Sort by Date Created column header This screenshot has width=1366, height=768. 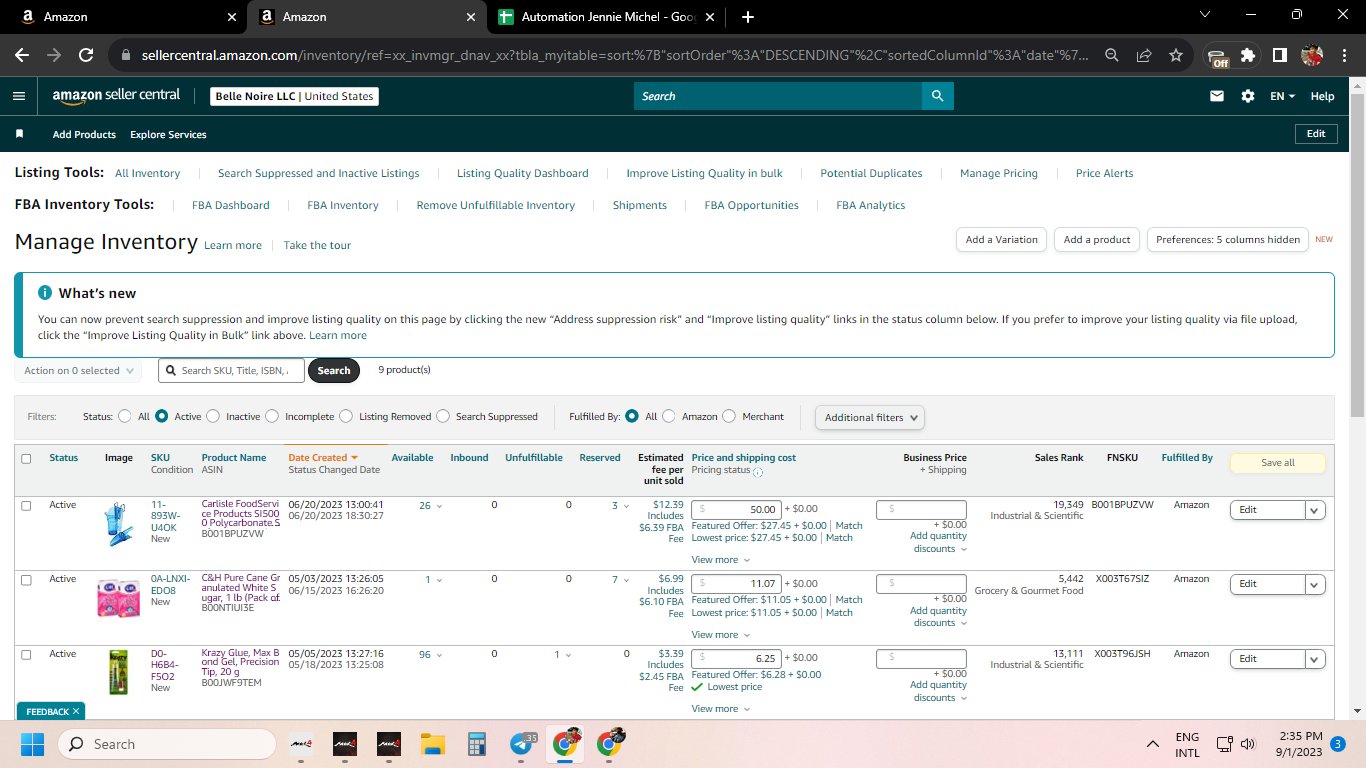pyautogui.click(x=323, y=458)
